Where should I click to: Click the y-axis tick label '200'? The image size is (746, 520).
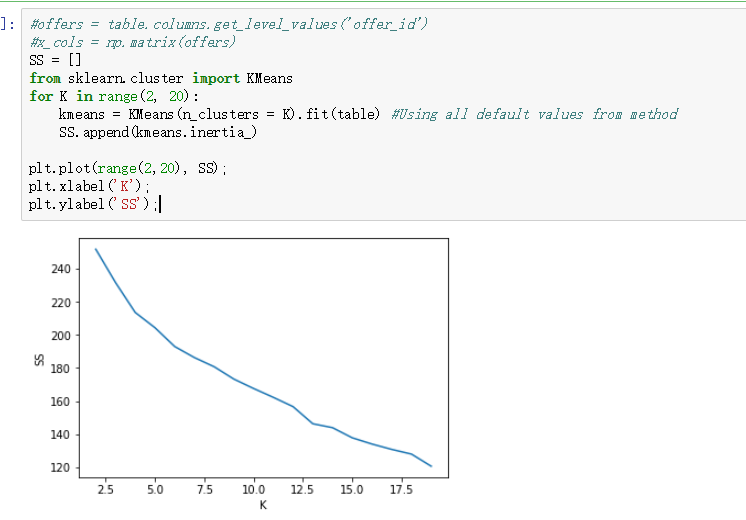(60, 335)
